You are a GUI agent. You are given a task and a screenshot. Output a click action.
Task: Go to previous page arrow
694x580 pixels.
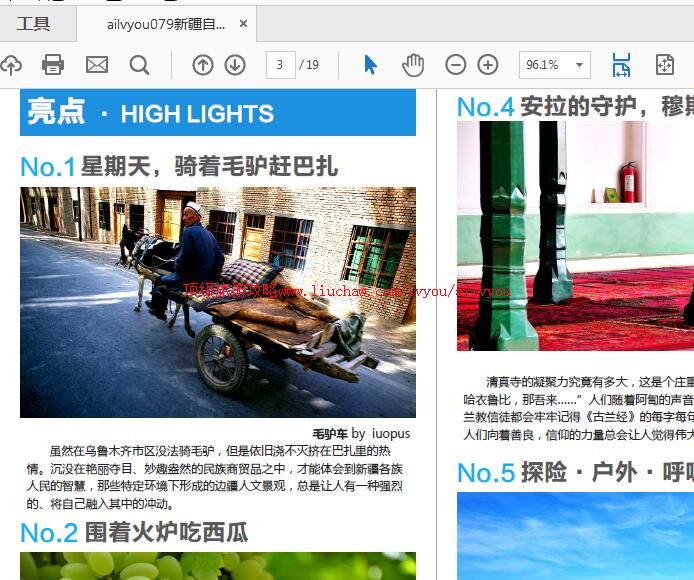click(203, 65)
